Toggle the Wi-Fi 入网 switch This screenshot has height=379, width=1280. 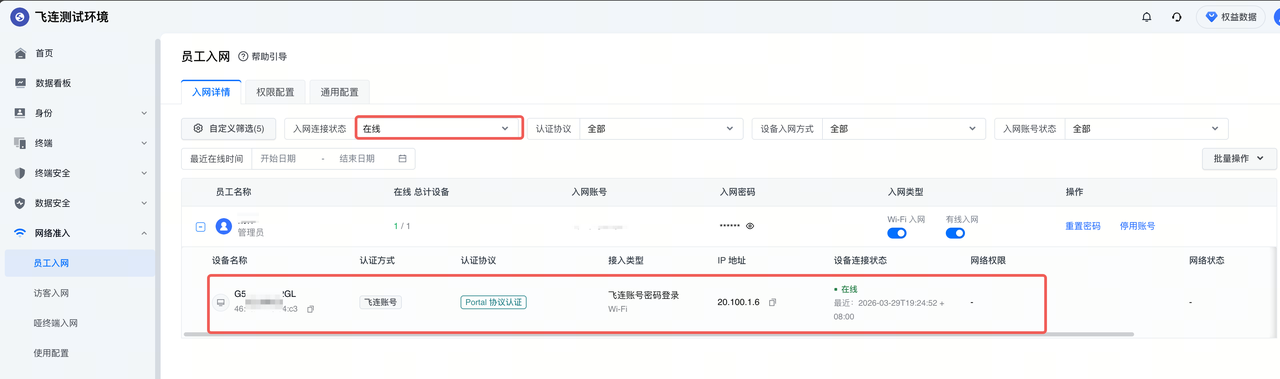tap(897, 233)
